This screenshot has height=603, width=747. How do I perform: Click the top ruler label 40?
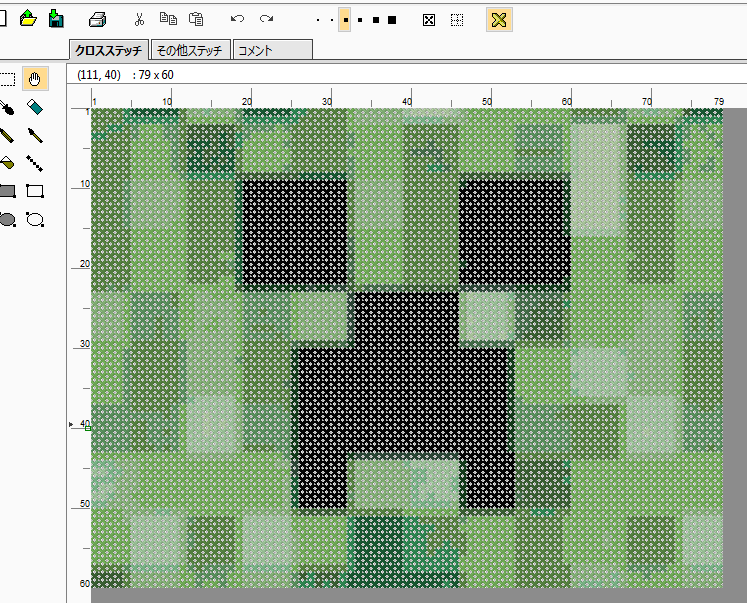[406, 101]
